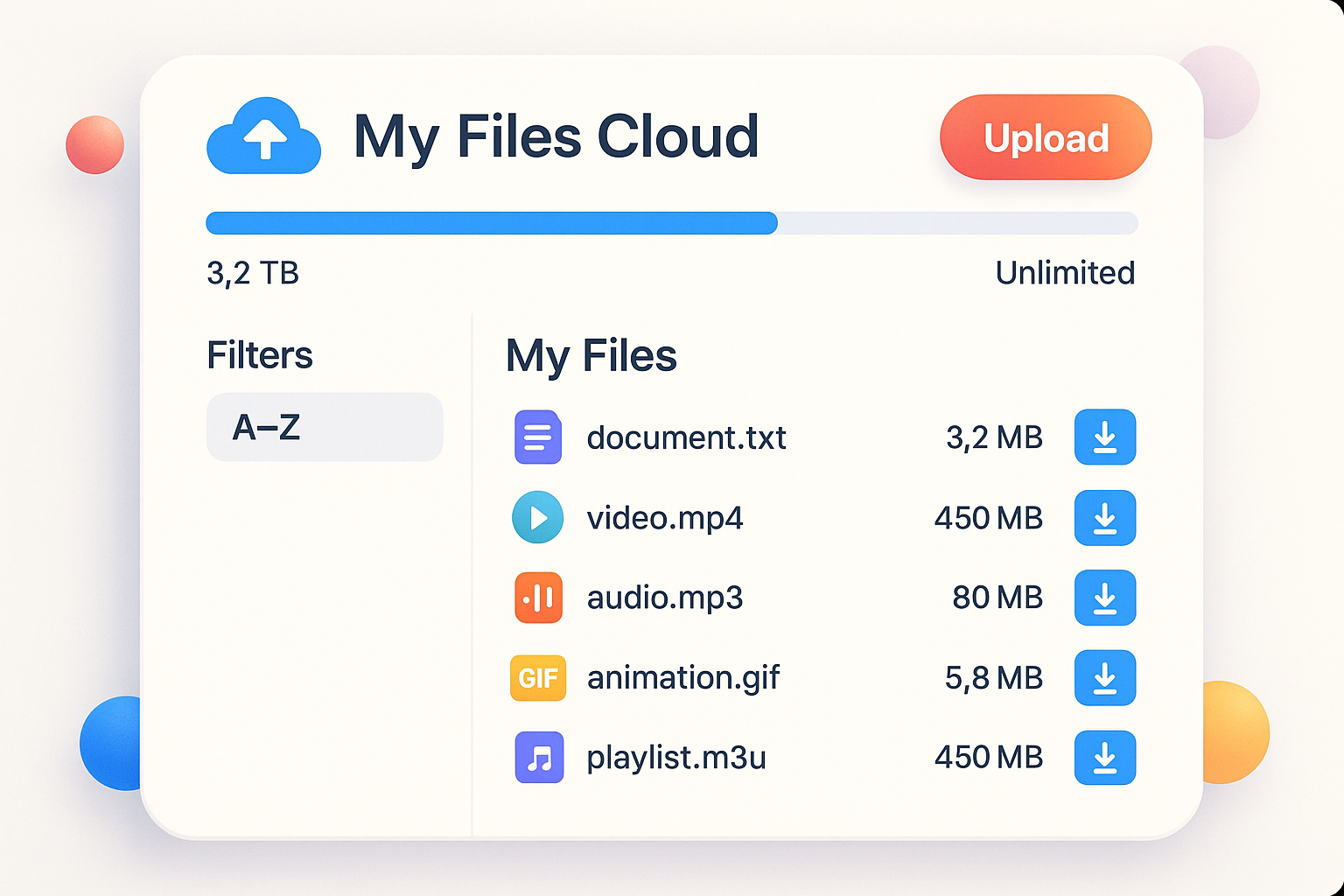
Task: Click the cloud upload logo icon
Action: click(x=263, y=136)
